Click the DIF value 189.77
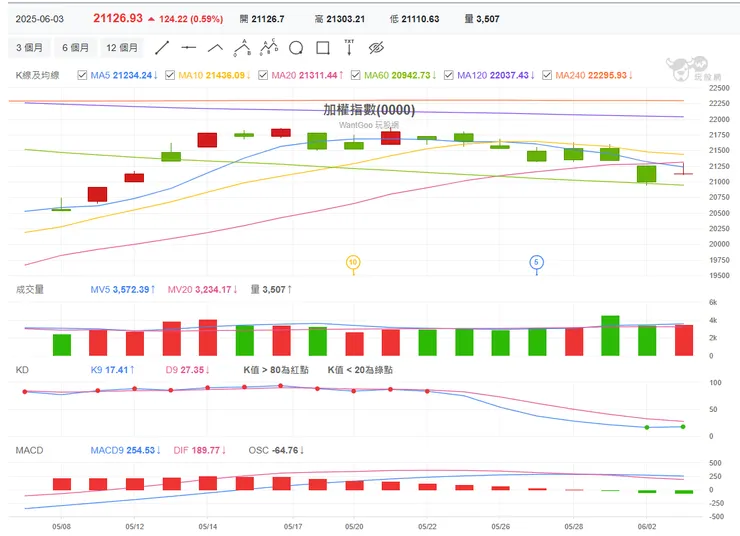 pyautogui.click(x=206, y=450)
